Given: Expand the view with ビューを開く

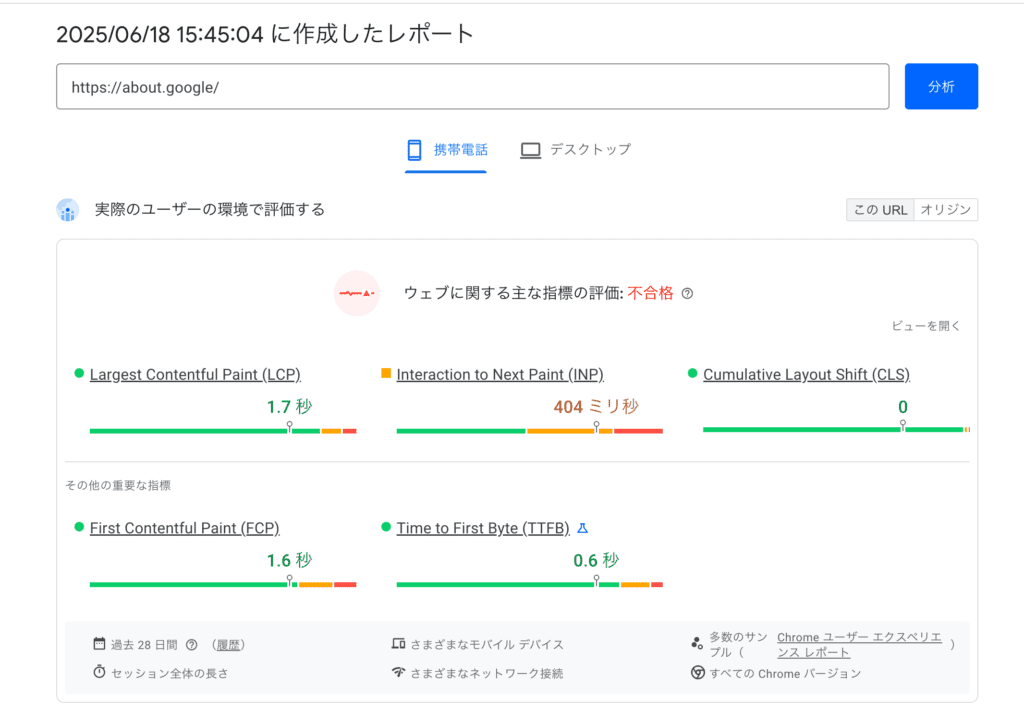Looking at the screenshot, I should click(x=926, y=326).
